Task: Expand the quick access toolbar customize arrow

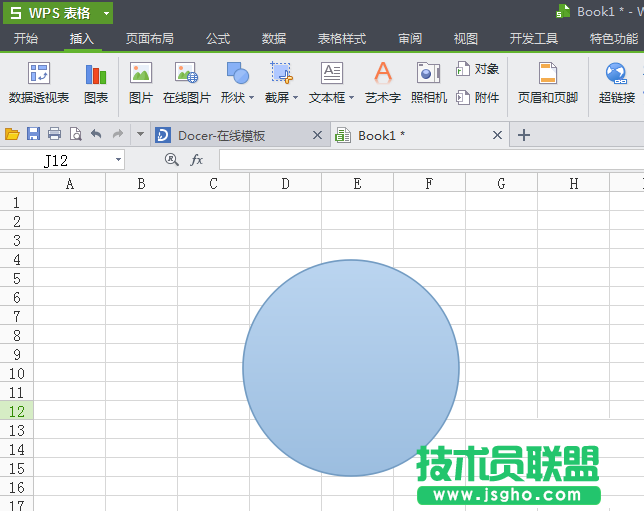Action: pos(140,134)
